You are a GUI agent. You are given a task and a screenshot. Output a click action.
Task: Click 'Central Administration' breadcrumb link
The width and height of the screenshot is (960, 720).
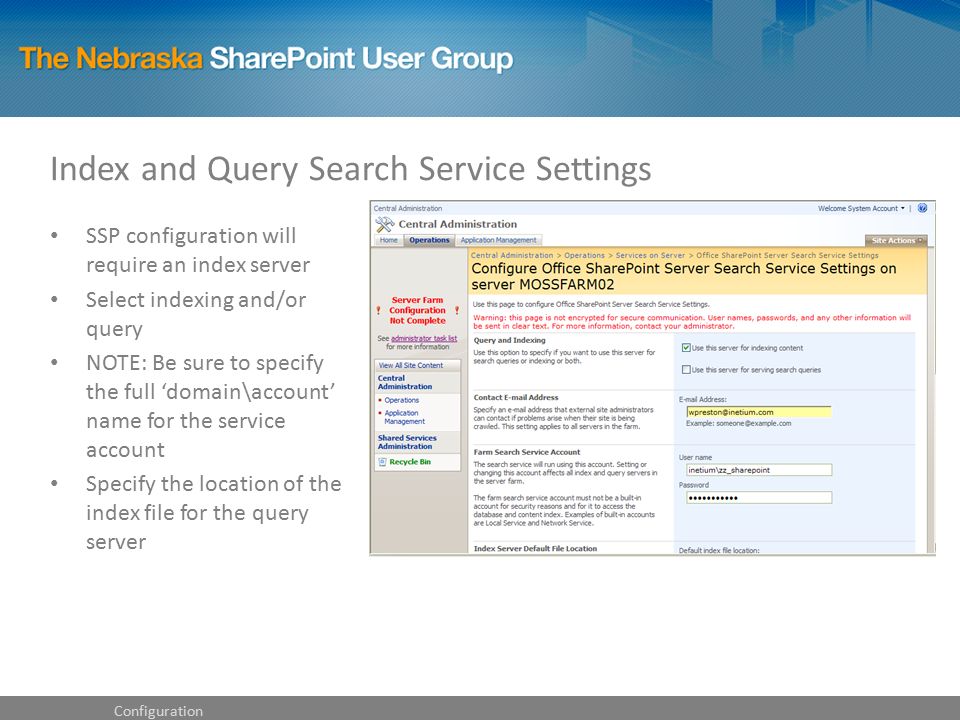(512, 255)
